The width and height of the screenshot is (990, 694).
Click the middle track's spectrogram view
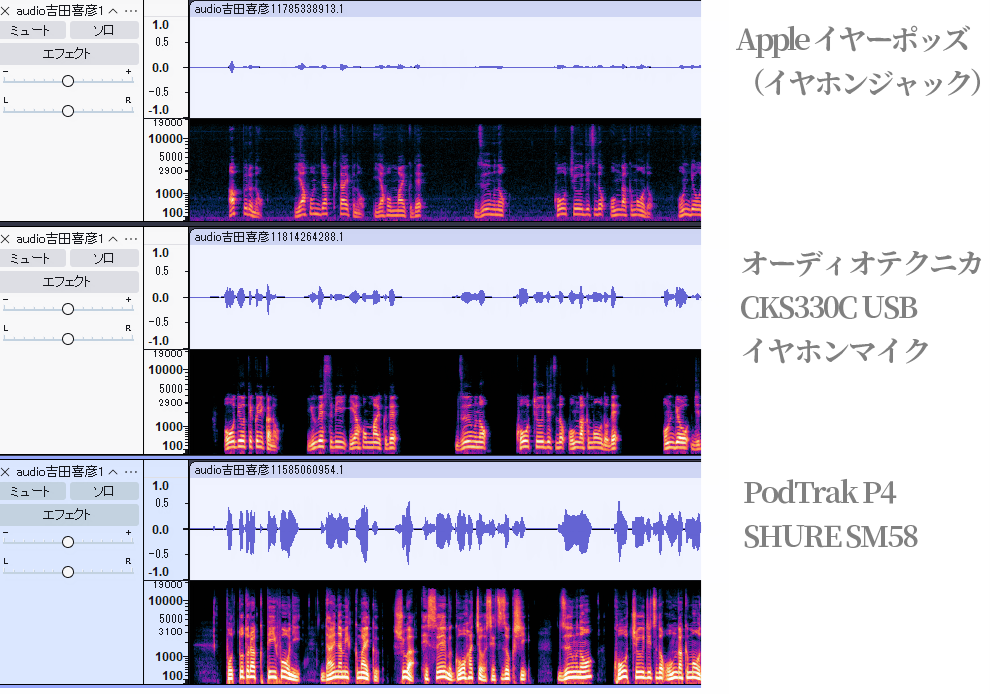pyautogui.click(x=445, y=402)
